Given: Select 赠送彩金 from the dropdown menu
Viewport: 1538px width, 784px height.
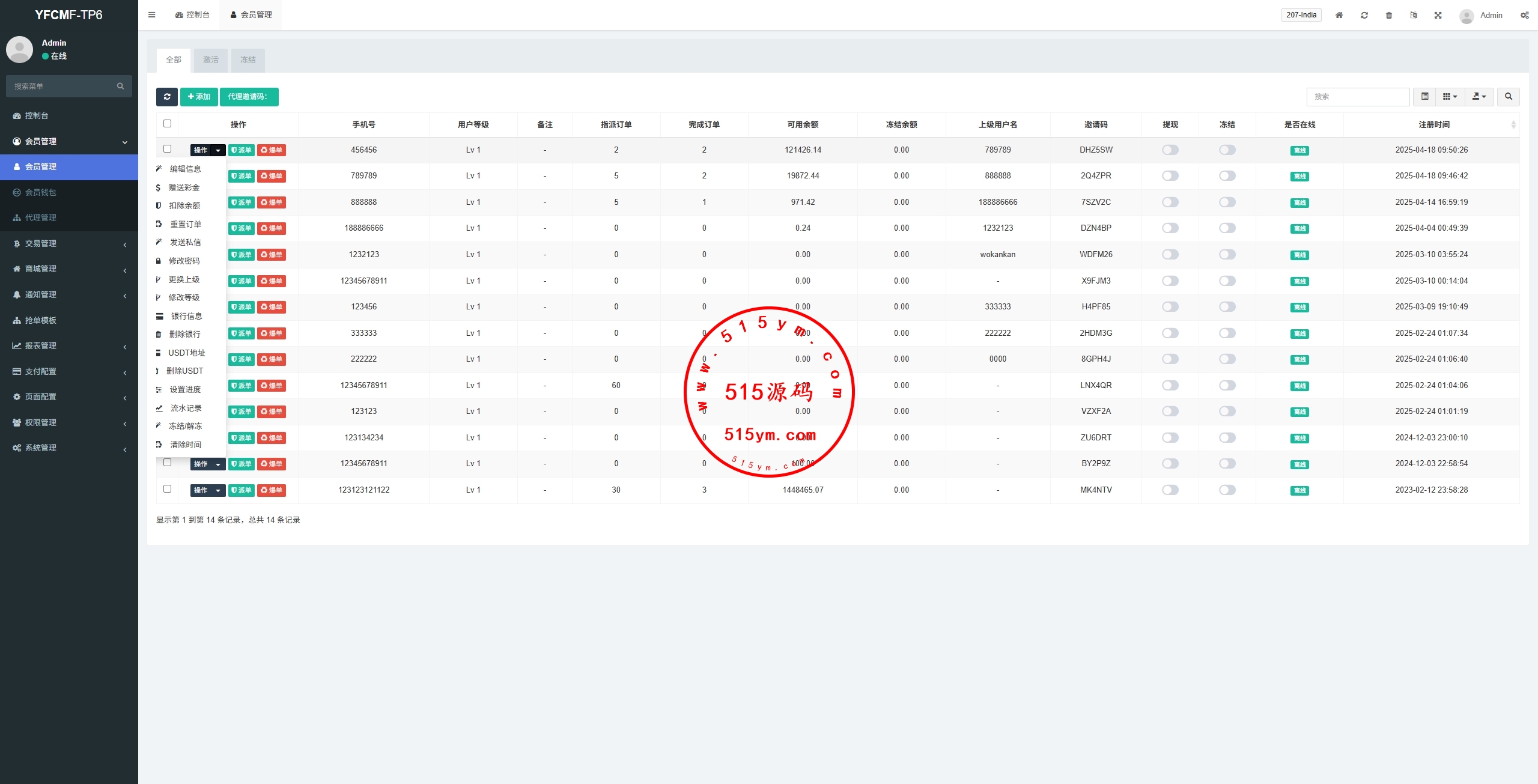Looking at the screenshot, I should [x=184, y=187].
